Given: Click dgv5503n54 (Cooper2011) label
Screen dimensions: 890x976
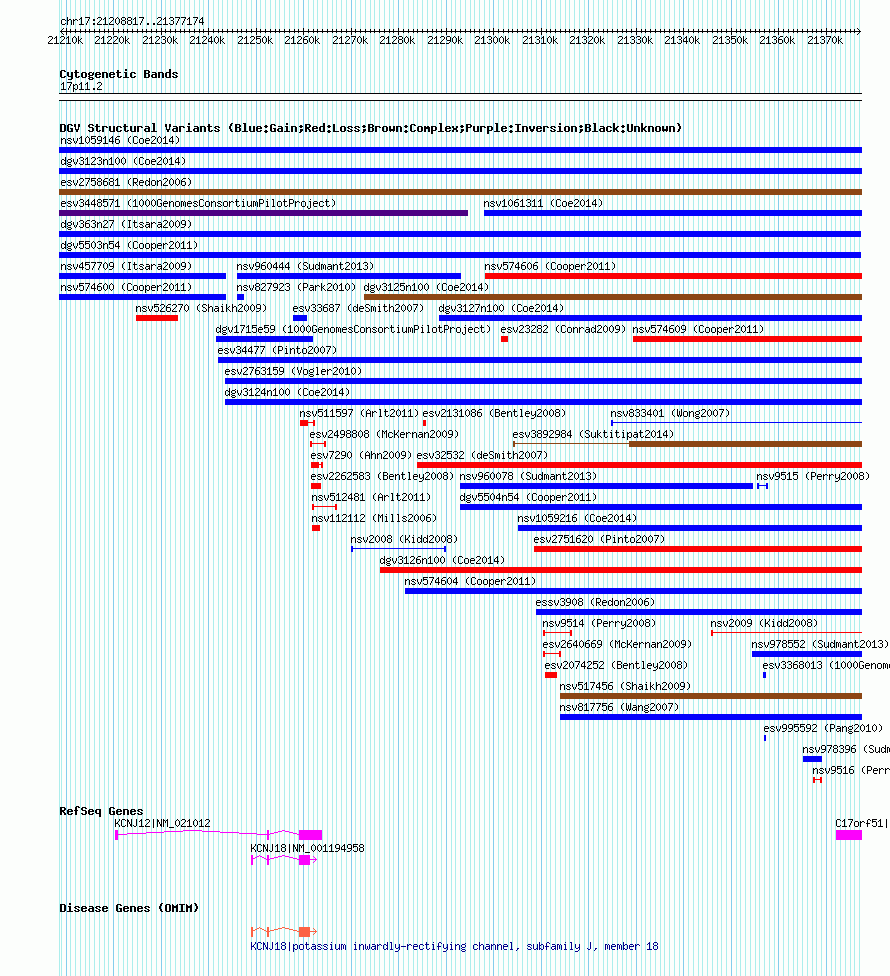Looking at the screenshot, I should pos(129,245).
